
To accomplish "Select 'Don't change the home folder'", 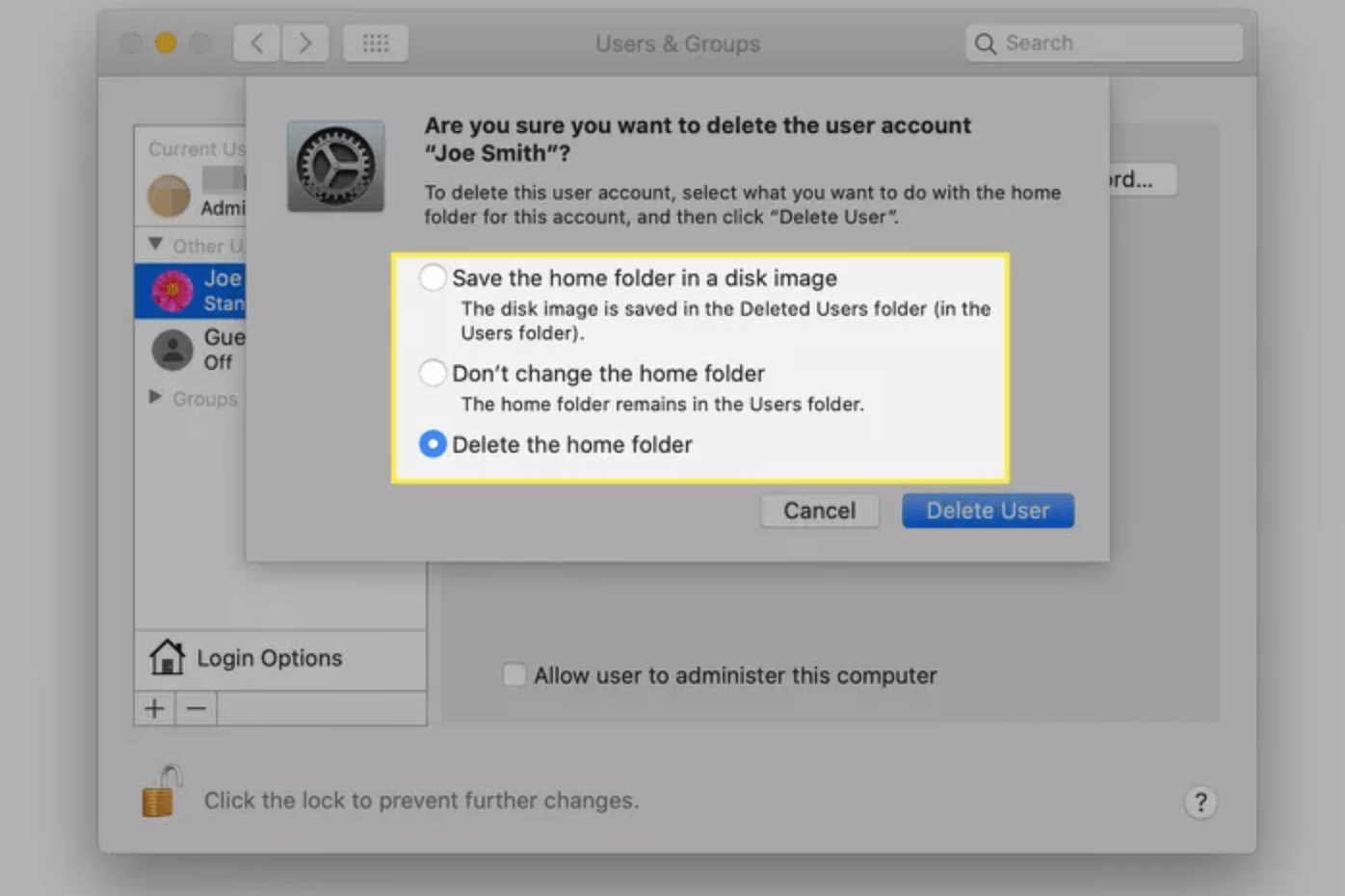I will pos(433,373).
